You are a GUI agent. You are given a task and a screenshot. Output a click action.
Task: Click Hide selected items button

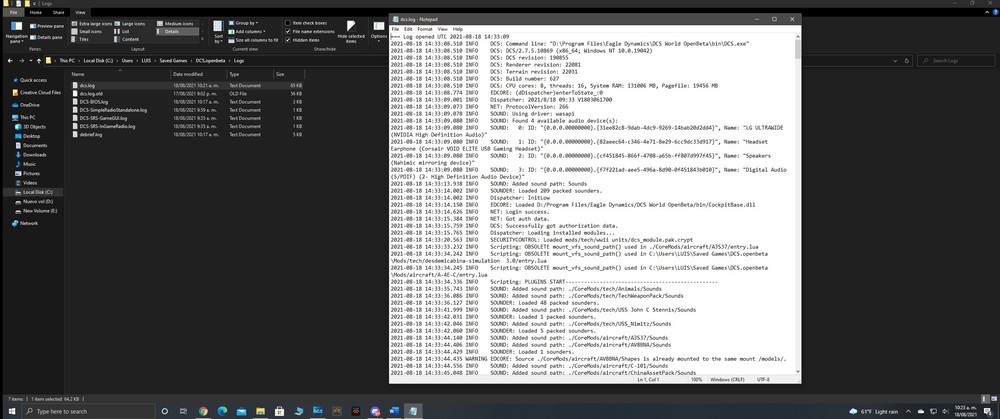[x=351, y=32]
